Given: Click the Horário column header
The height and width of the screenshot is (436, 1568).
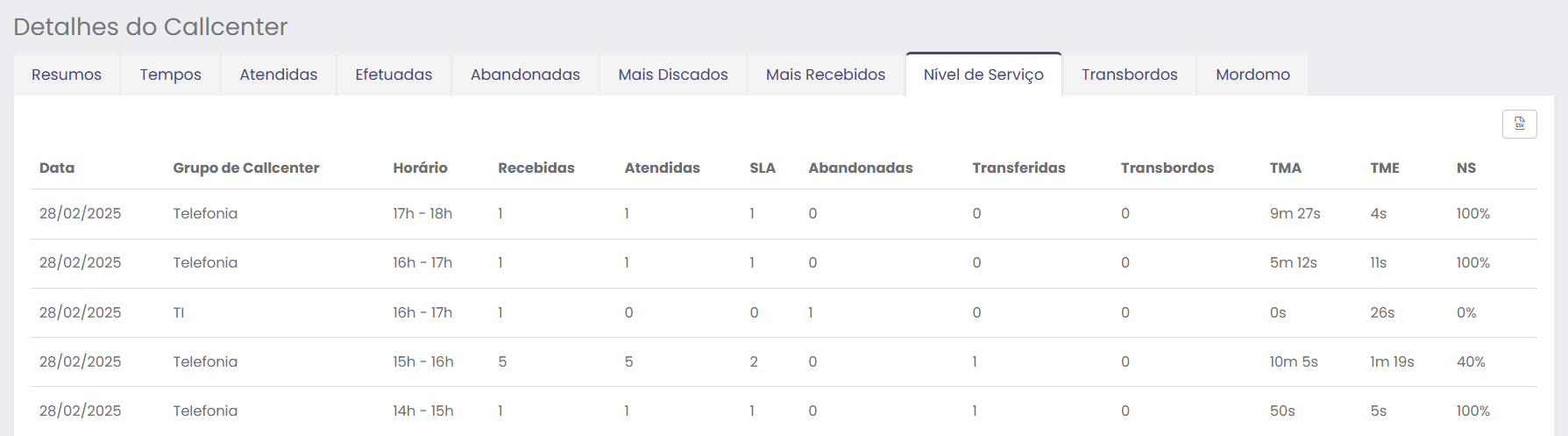Looking at the screenshot, I should [x=420, y=168].
